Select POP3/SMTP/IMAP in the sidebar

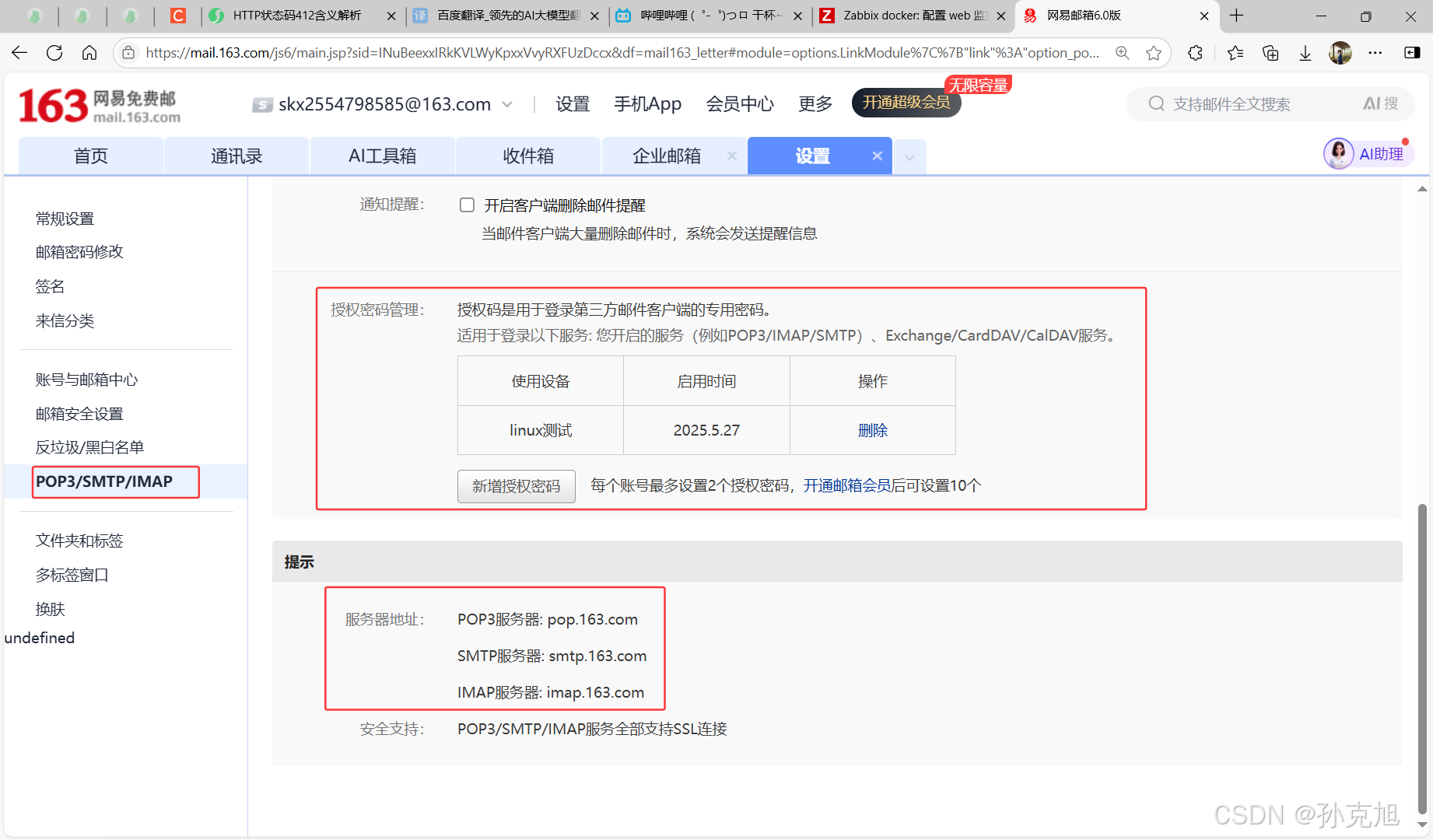pos(104,481)
